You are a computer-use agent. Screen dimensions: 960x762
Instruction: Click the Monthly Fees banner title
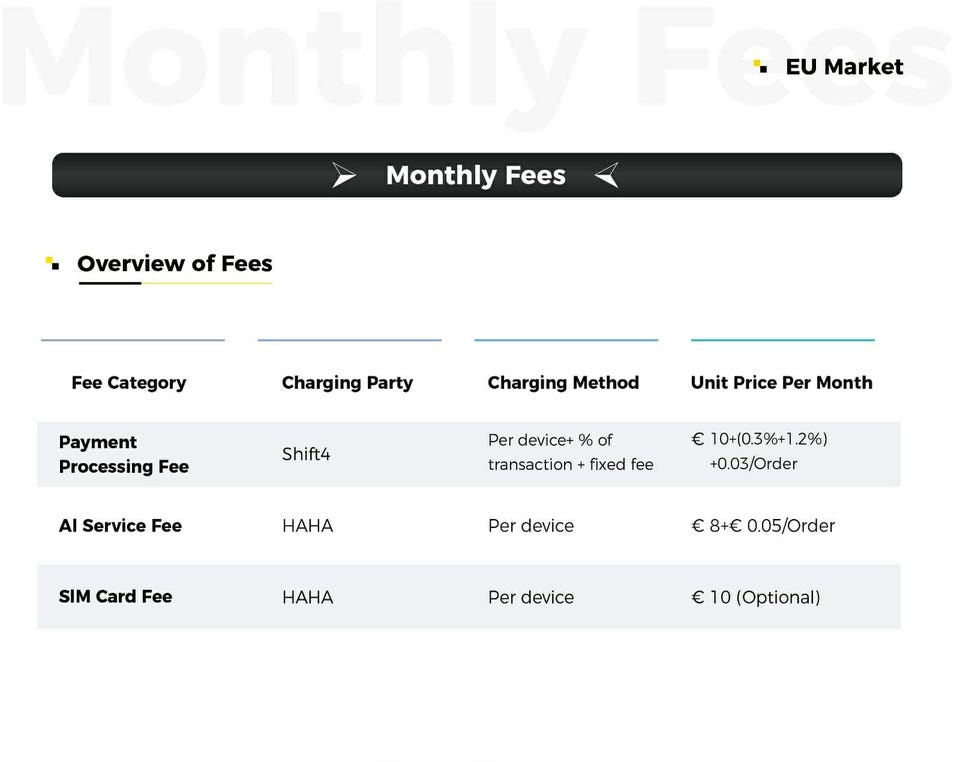point(476,176)
